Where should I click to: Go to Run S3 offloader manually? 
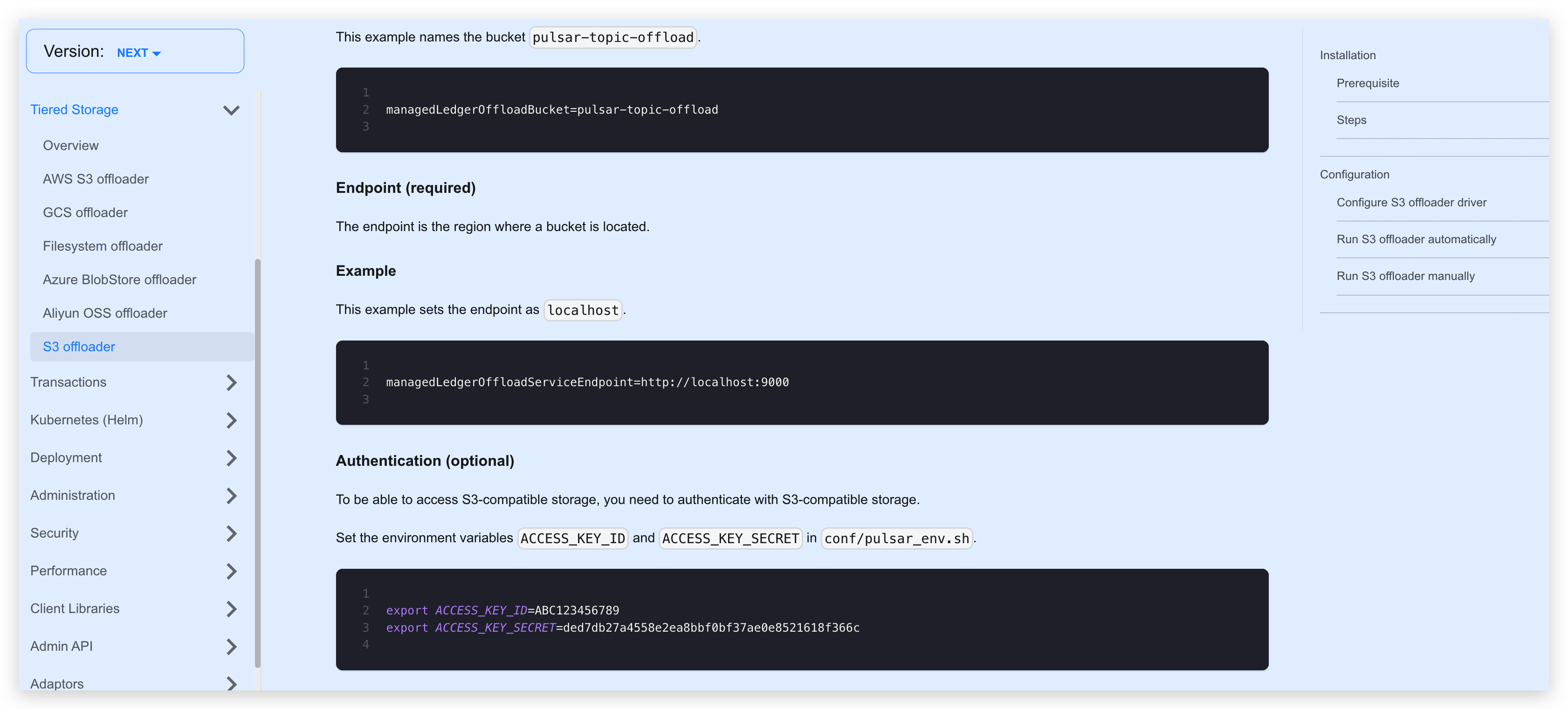1405,276
